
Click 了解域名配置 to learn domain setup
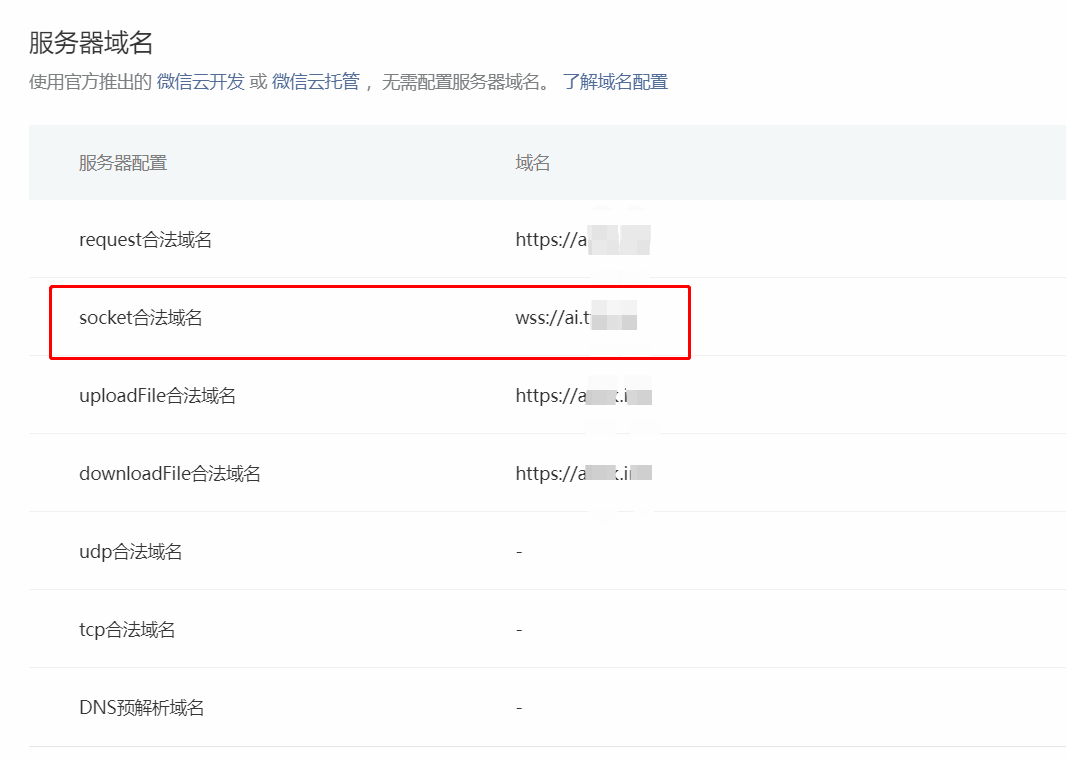(x=616, y=81)
